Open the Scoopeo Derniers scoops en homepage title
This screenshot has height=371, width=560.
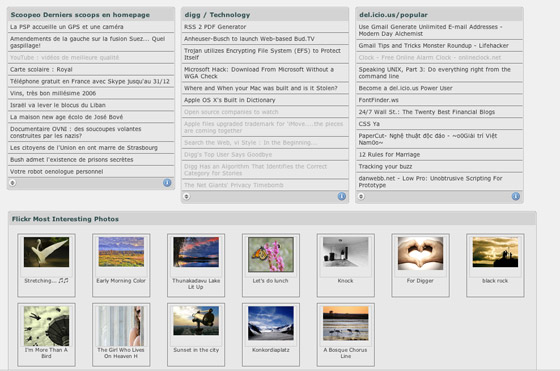coord(80,15)
